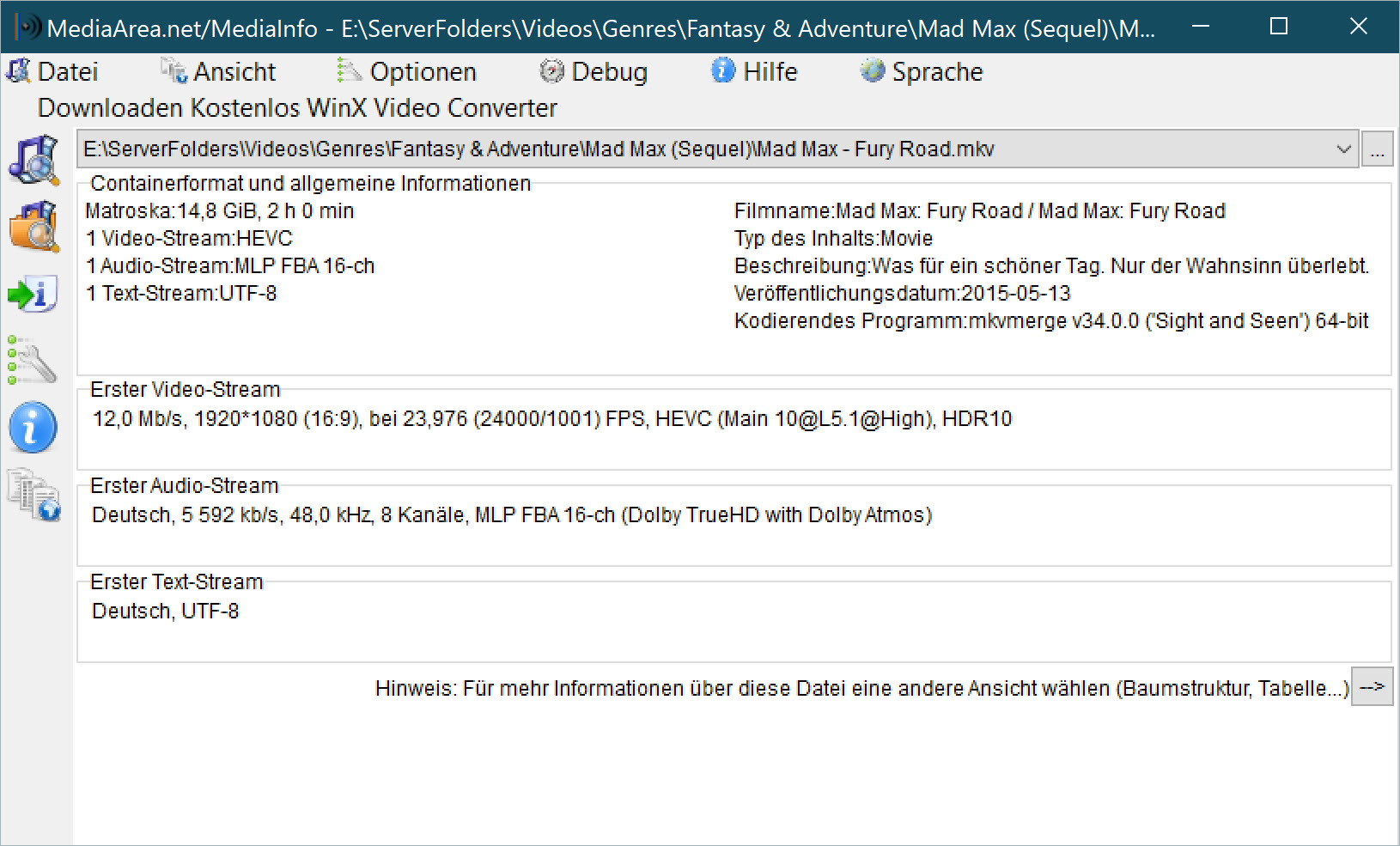Click the 'Filmname:Mad Max: Fury Road' line
The image size is (1400, 846).
click(x=980, y=211)
